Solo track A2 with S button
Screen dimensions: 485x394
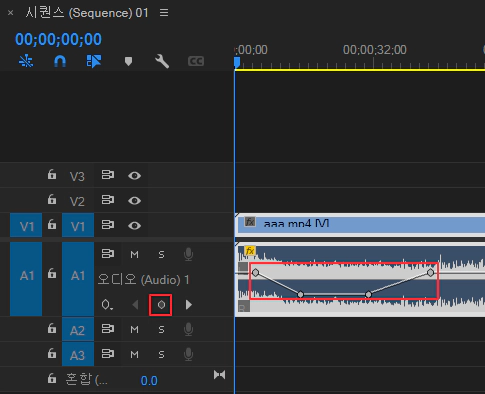[x=161, y=330]
